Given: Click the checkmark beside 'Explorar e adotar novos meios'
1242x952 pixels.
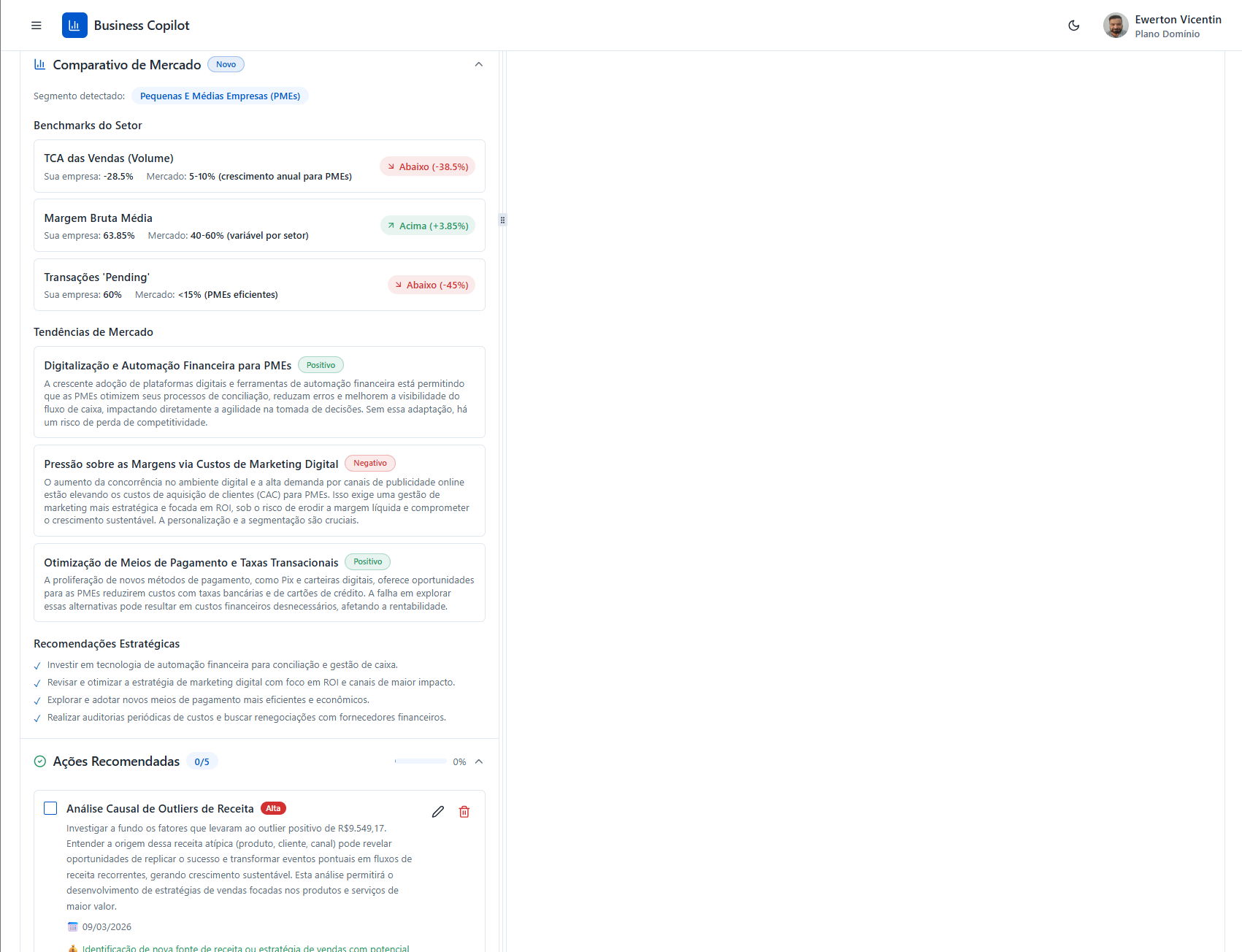Looking at the screenshot, I should pyautogui.click(x=37, y=700).
